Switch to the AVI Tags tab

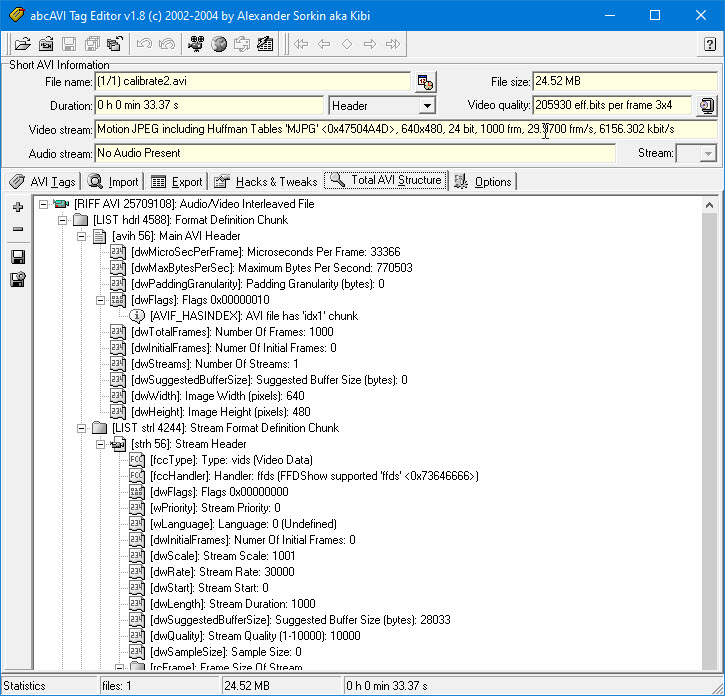pos(42,182)
